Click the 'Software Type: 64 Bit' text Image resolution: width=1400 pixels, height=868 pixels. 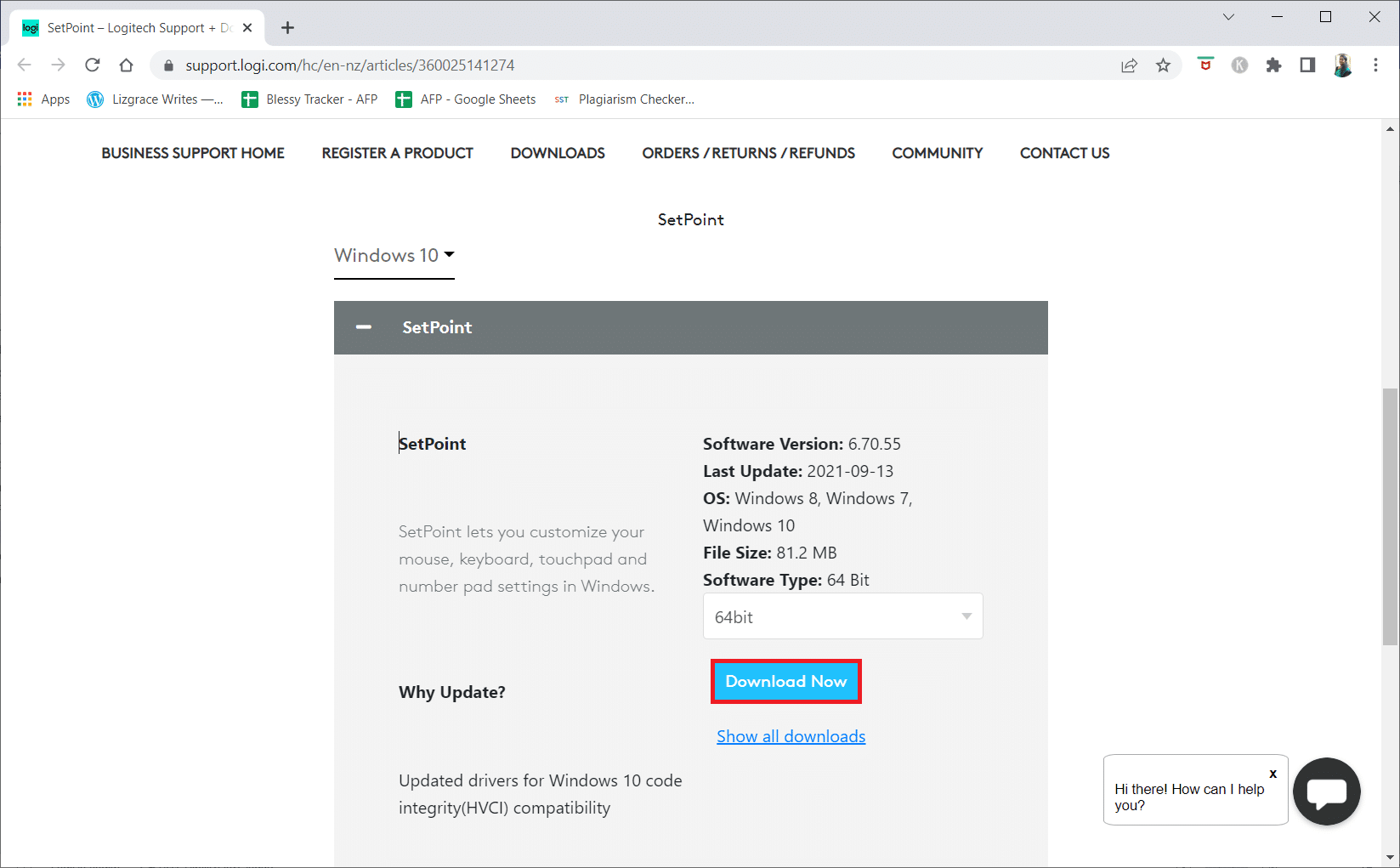click(x=786, y=580)
